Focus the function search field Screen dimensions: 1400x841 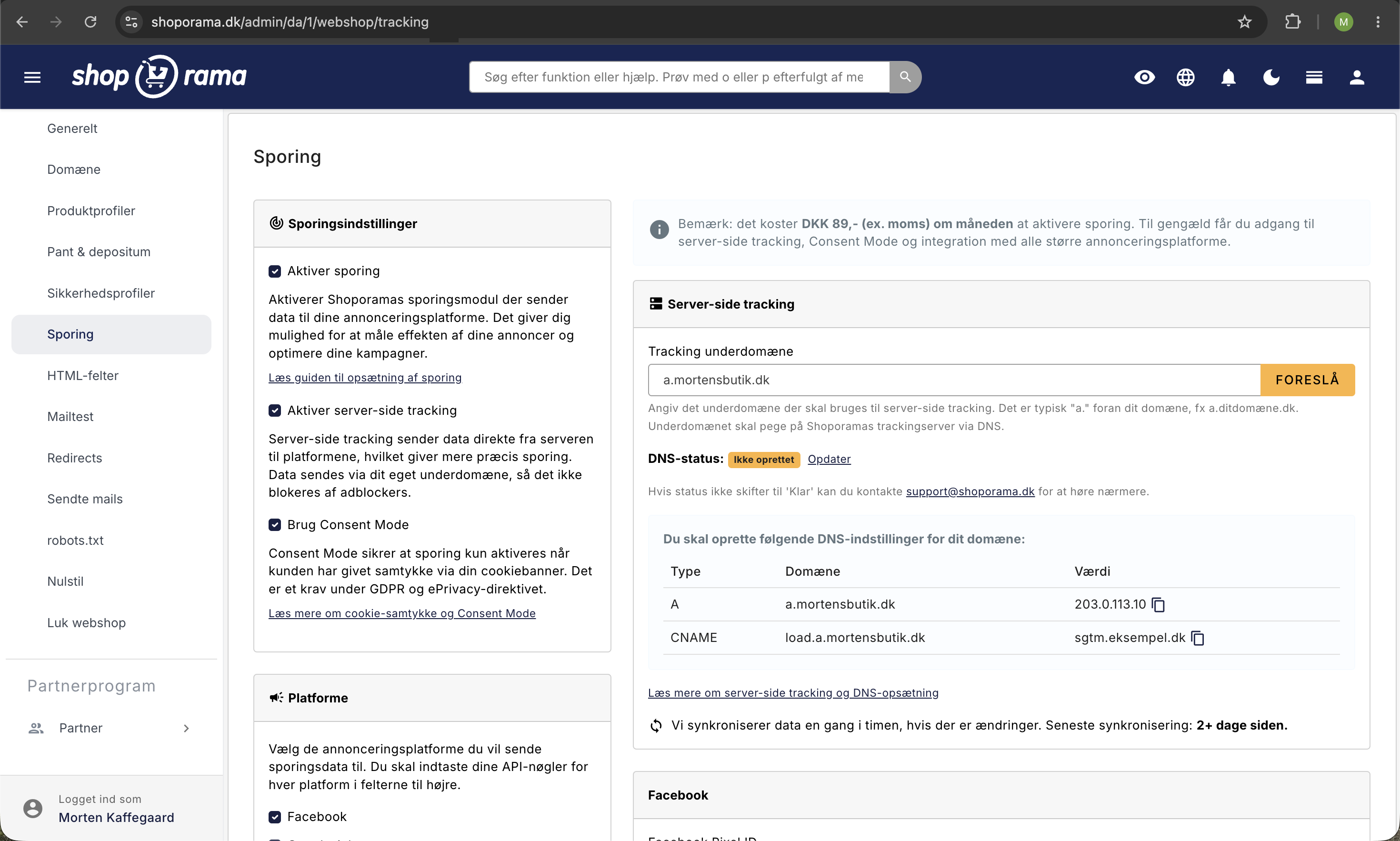click(x=679, y=77)
